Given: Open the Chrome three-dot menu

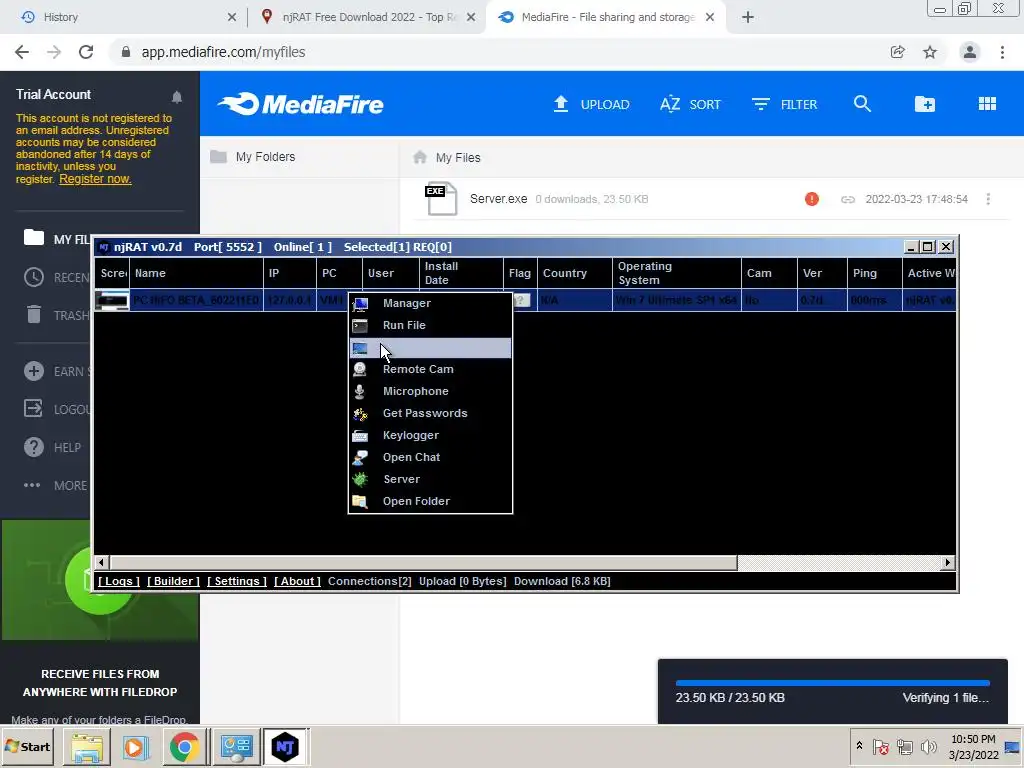Looking at the screenshot, I should tap(1002, 52).
